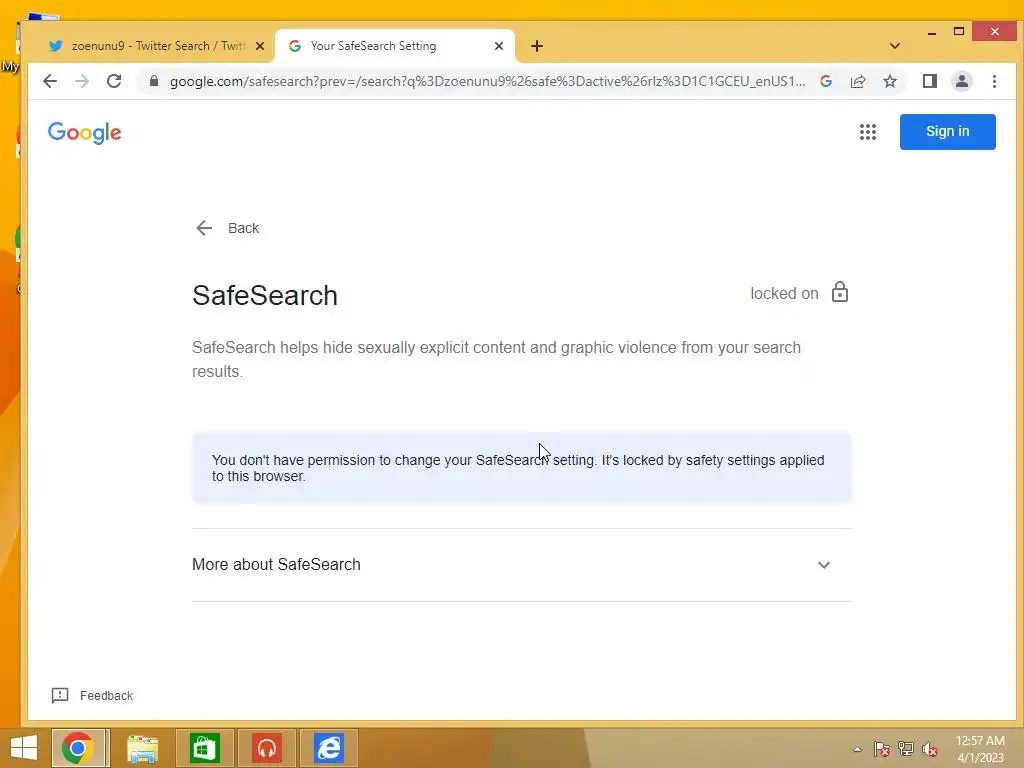Viewport: 1024px width, 768px height.
Task: Maximize the Chrome window
Action: (x=959, y=31)
